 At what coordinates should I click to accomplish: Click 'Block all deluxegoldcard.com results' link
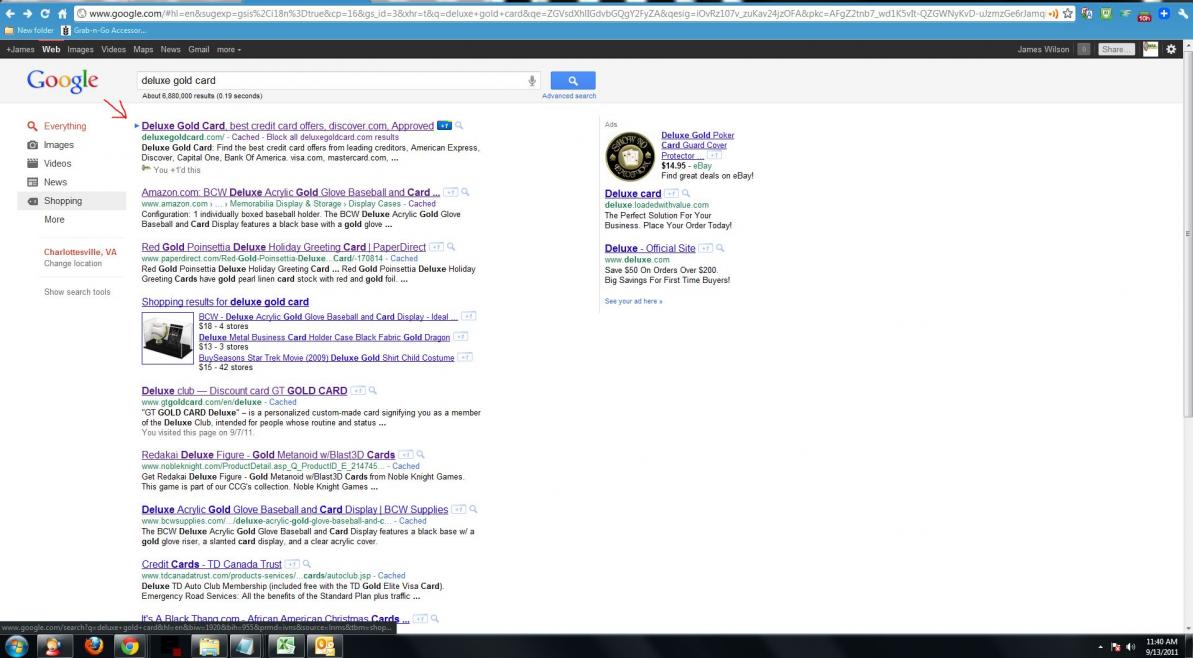(332, 137)
